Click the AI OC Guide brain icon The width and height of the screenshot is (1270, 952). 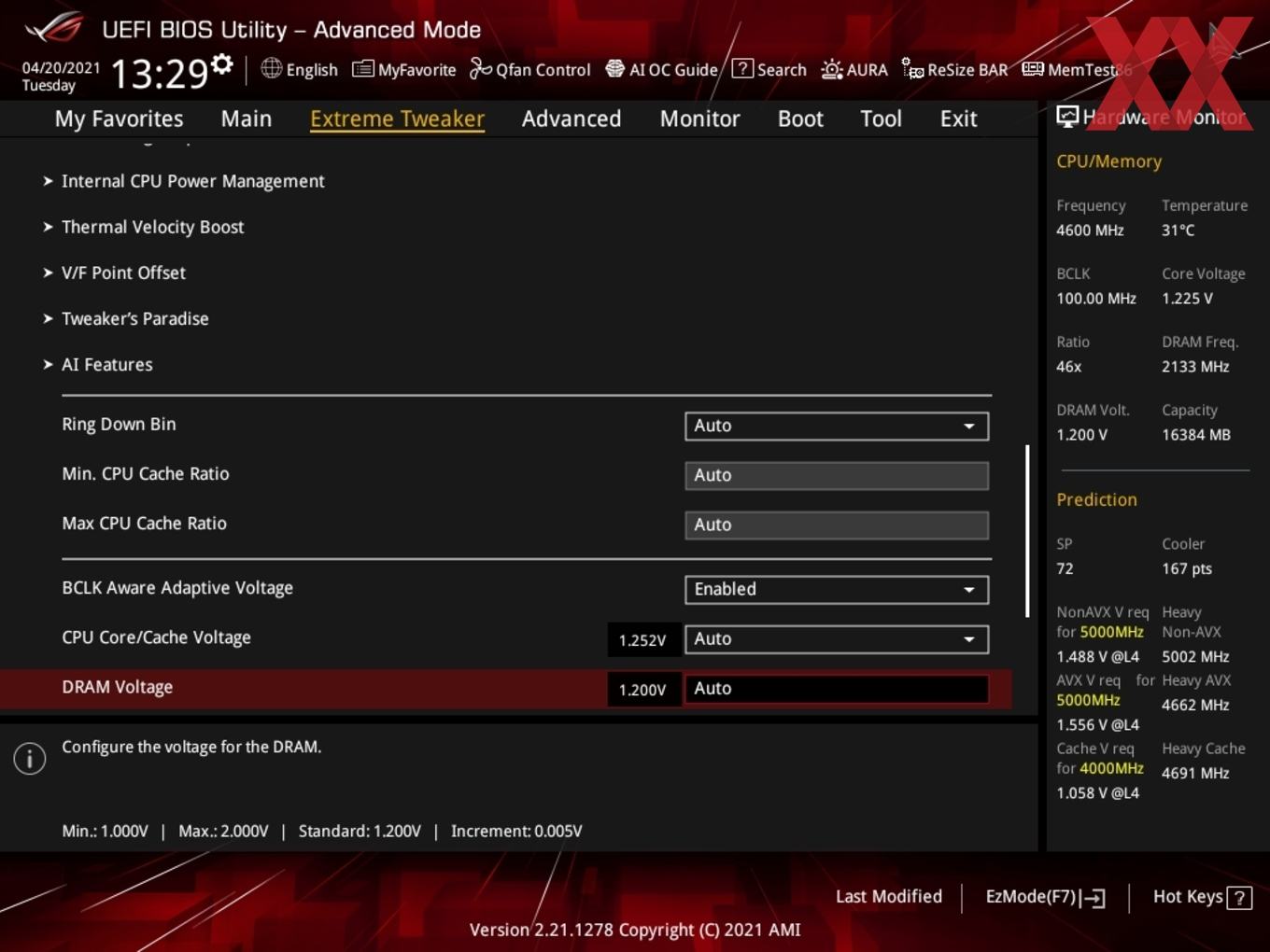614,68
